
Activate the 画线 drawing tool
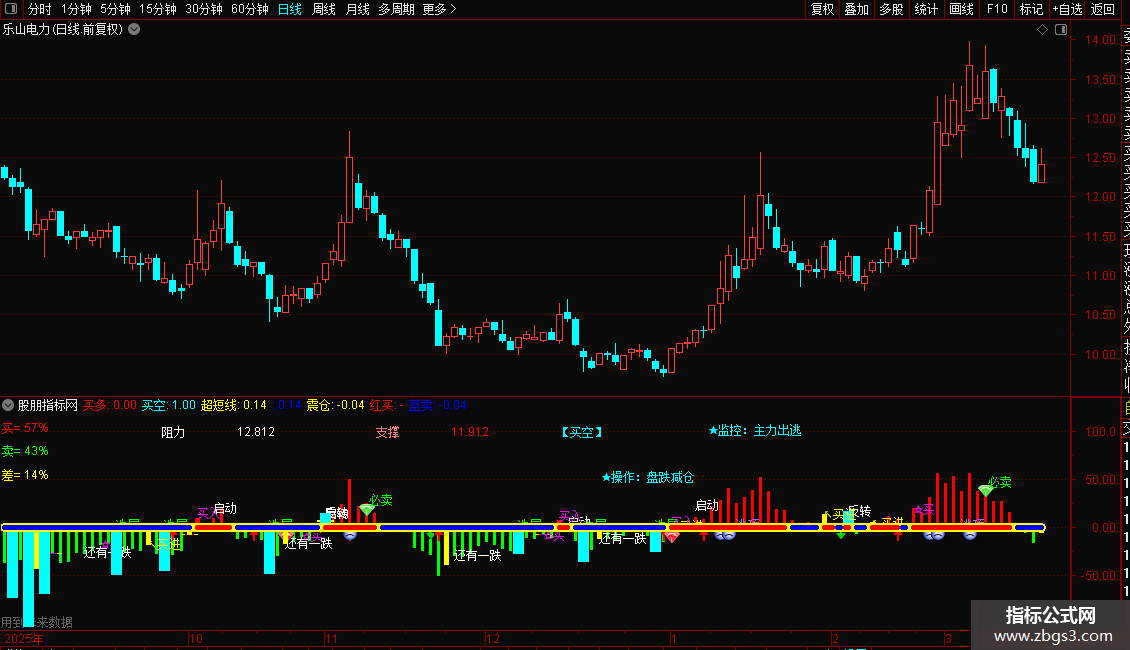961,9
